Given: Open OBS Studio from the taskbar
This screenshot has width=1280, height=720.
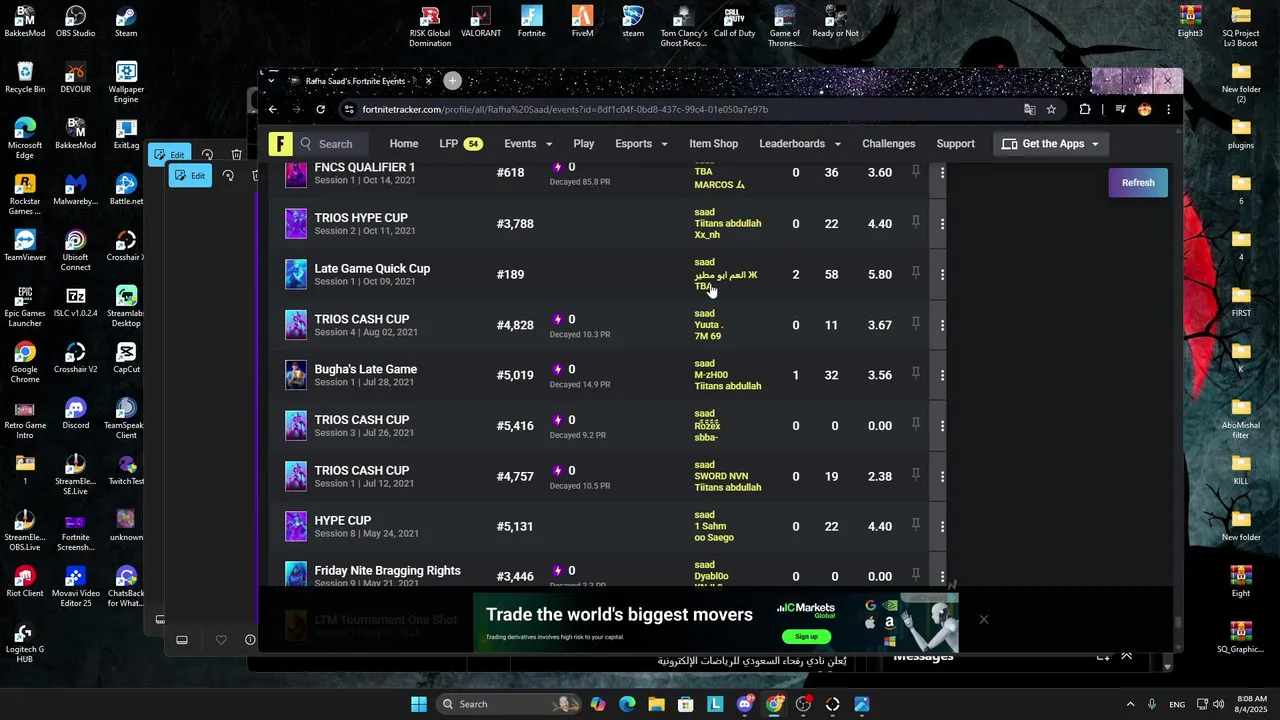Looking at the screenshot, I should (803, 704).
